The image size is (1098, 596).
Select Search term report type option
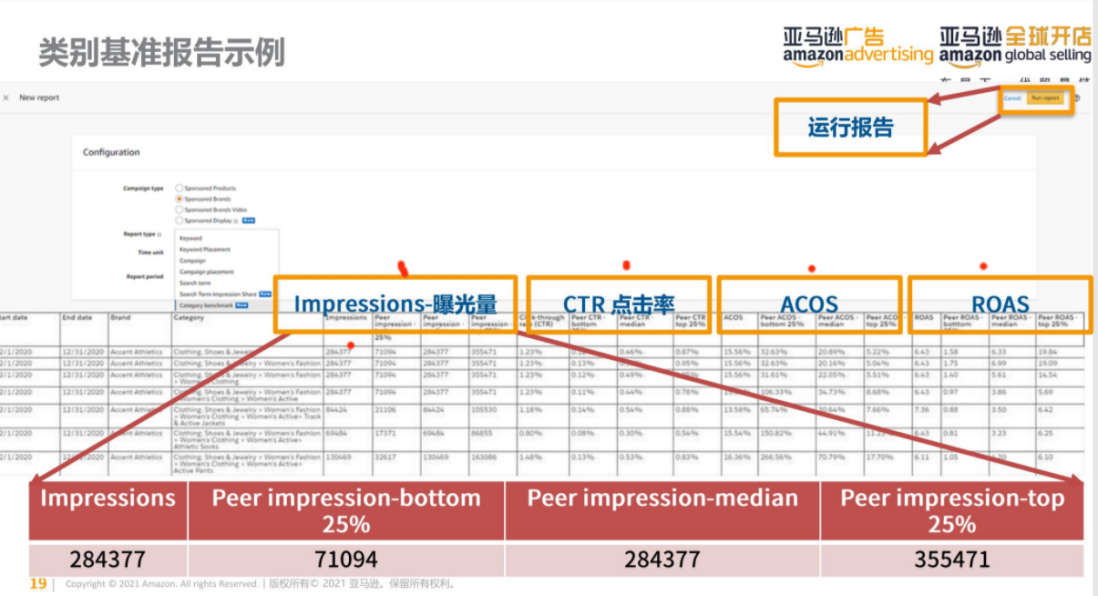195,283
